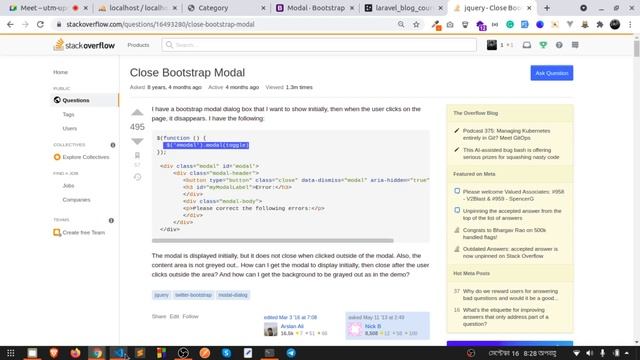Open the modal-dialog tag

(x=233, y=295)
